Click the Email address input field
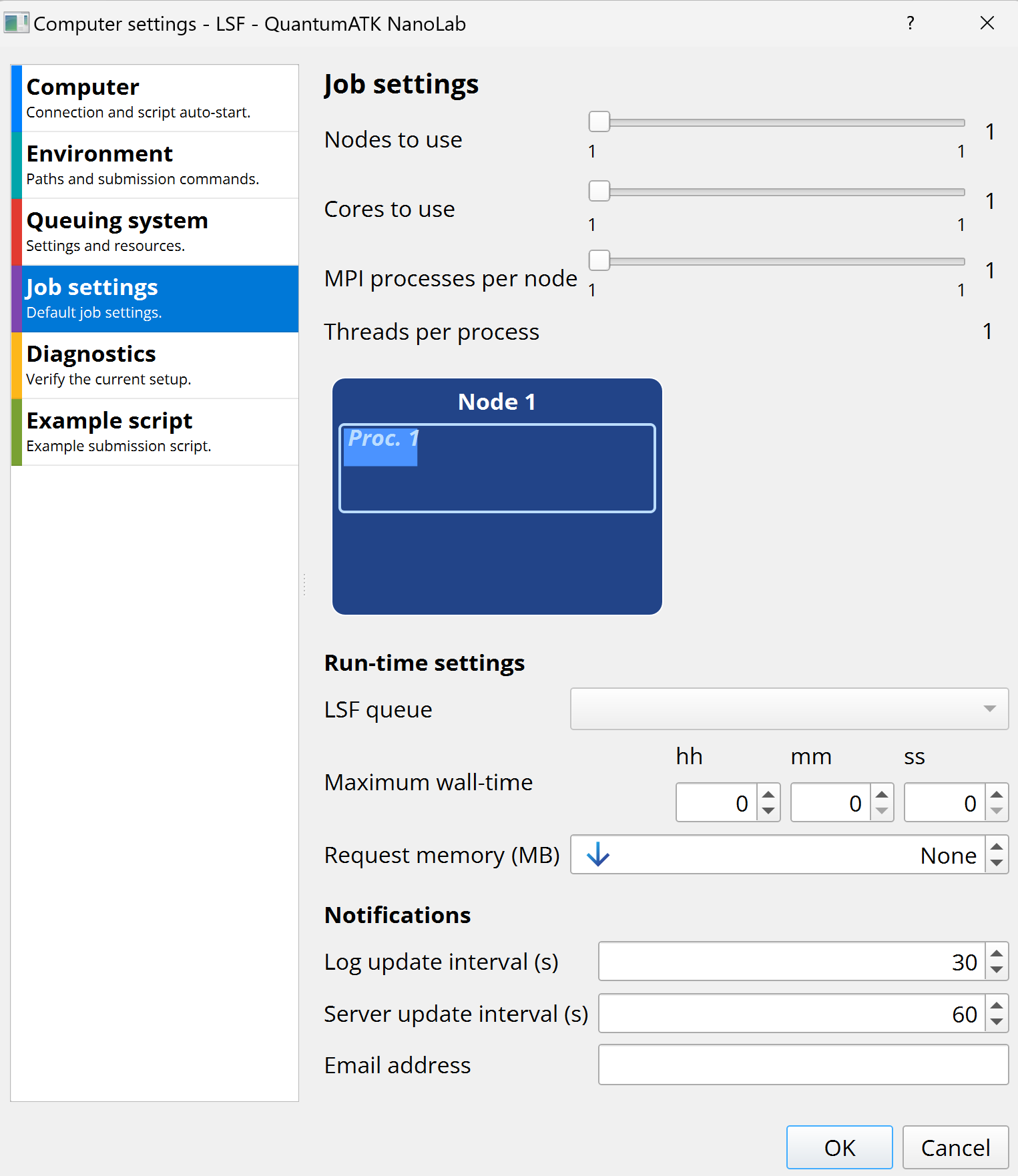The width and height of the screenshot is (1018, 1176). [803, 1065]
